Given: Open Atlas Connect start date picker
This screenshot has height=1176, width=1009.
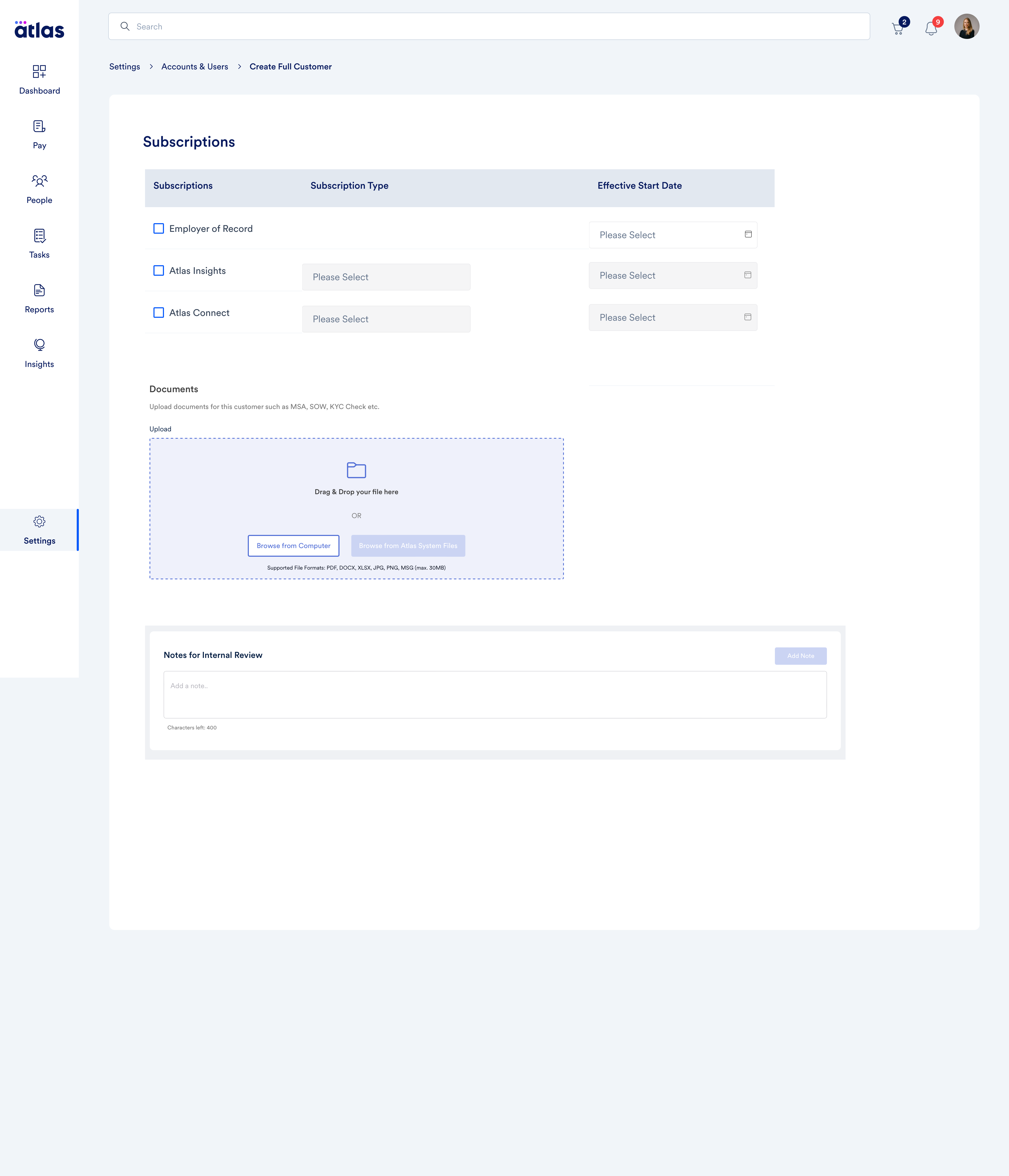Looking at the screenshot, I should (x=673, y=317).
